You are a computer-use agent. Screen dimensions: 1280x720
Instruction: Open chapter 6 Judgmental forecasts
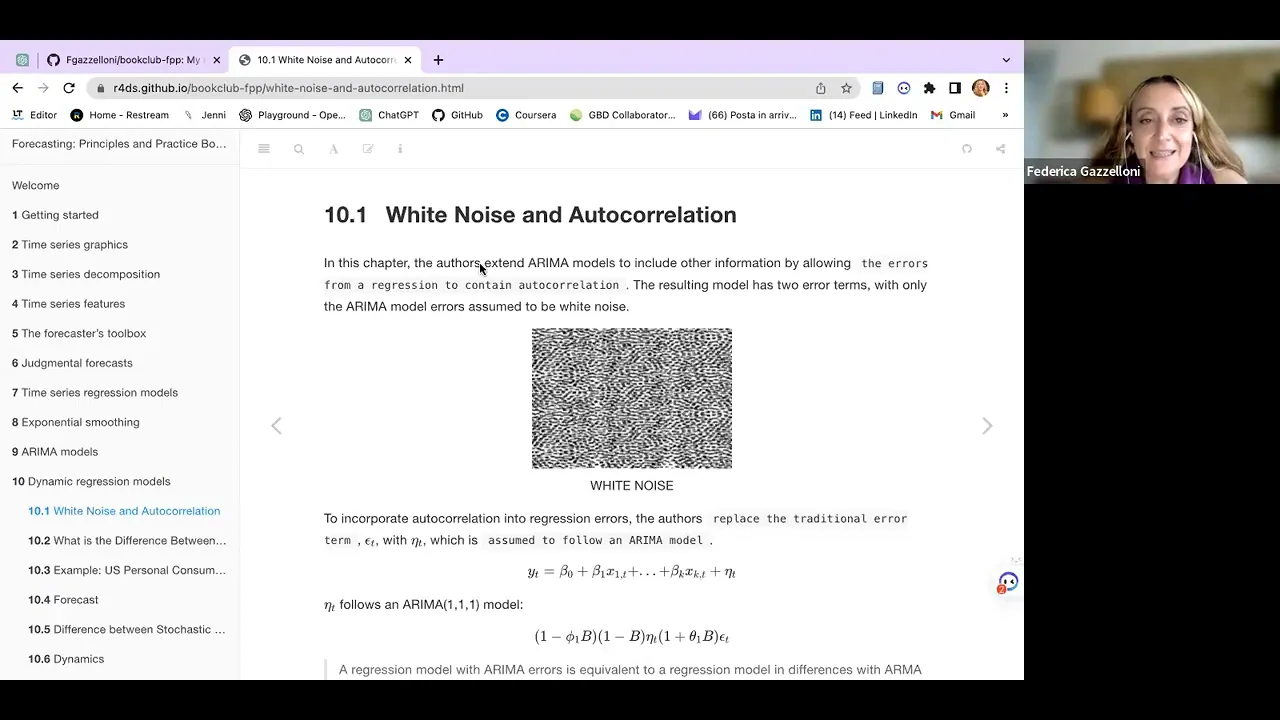(x=72, y=363)
